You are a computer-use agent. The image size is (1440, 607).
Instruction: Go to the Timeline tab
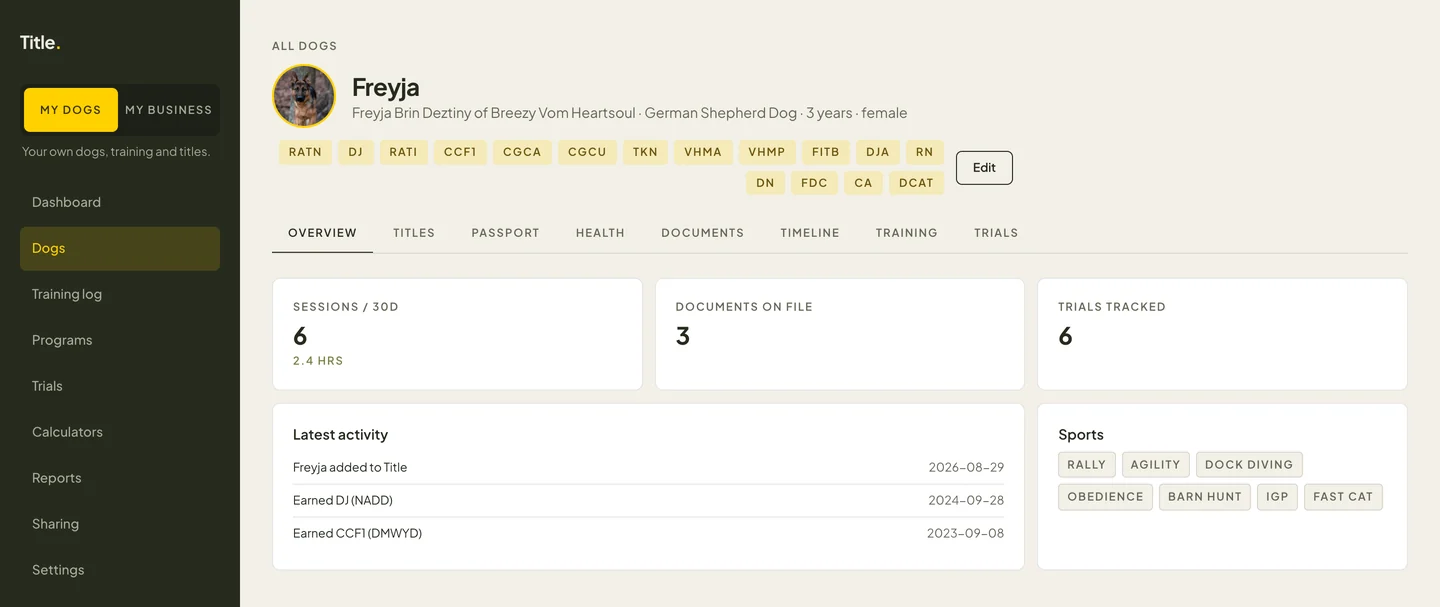[x=810, y=233]
